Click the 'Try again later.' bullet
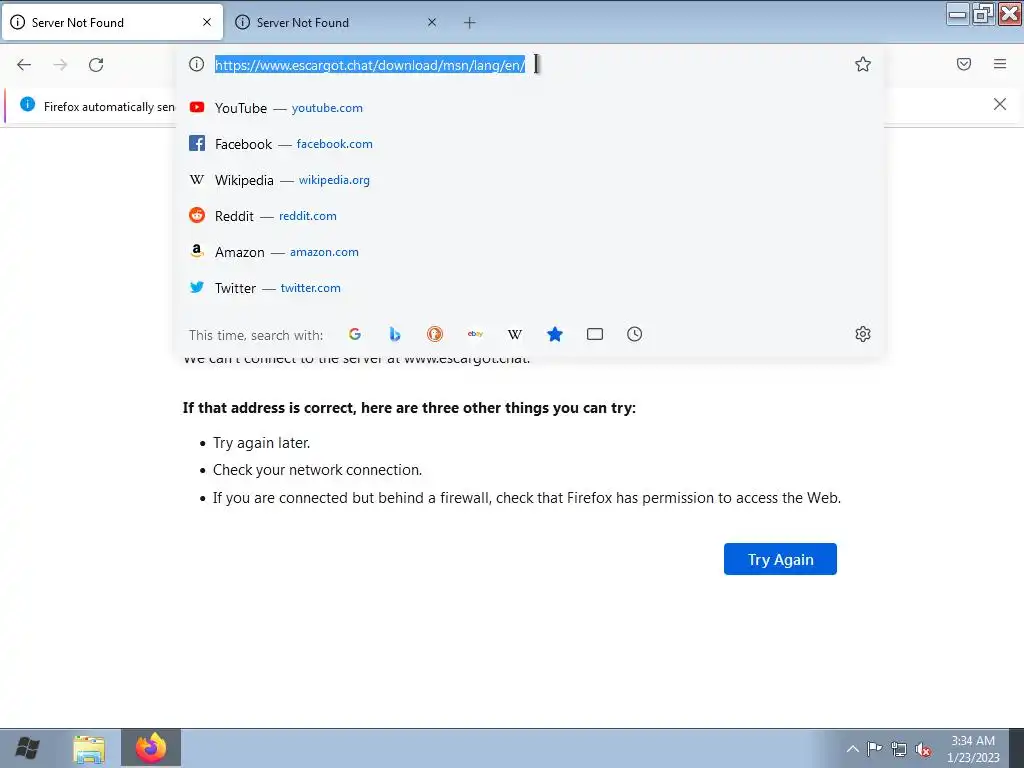The width and height of the screenshot is (1024, 768). [x=261, y=443]
